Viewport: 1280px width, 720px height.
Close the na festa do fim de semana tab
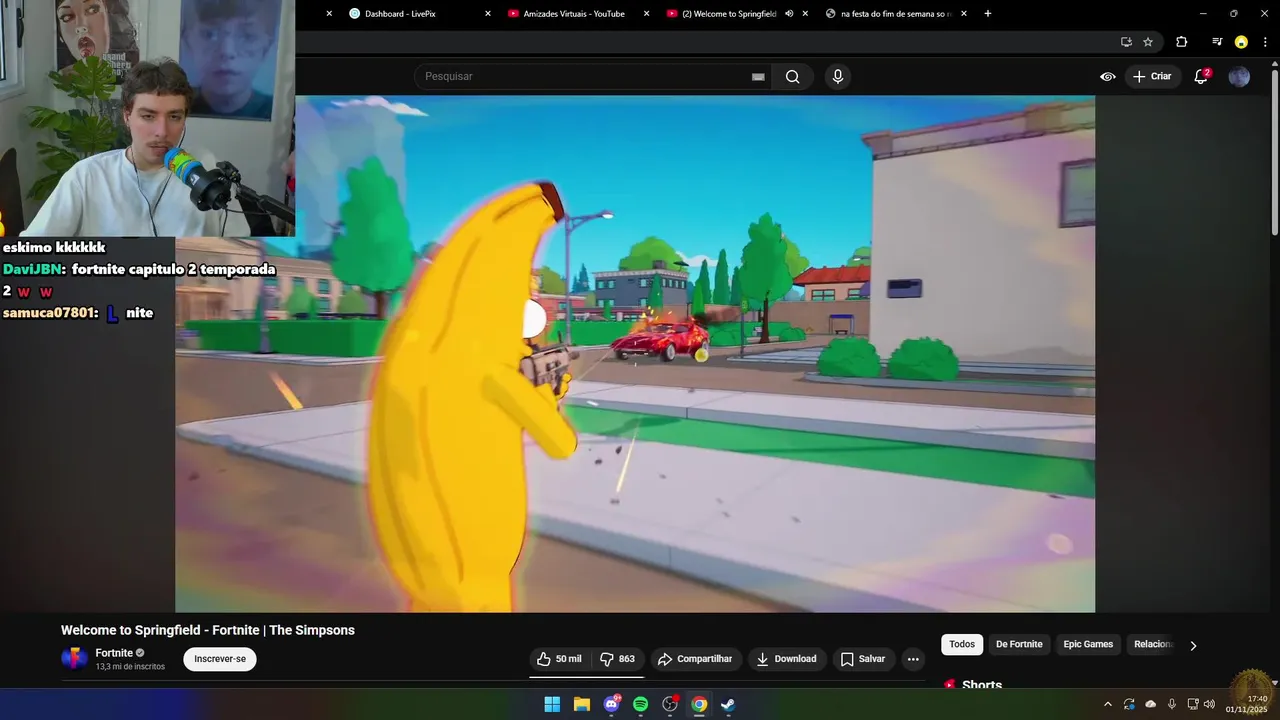963,14
